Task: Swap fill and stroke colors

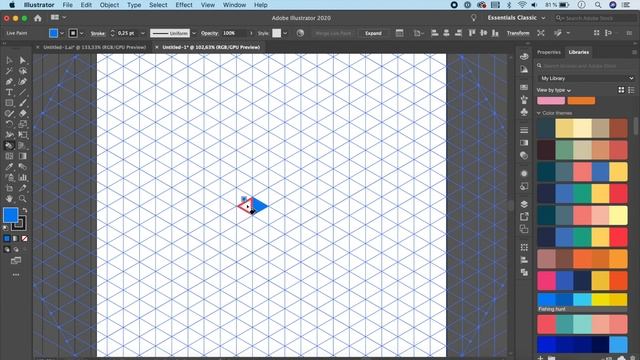Action: (24, 210)
